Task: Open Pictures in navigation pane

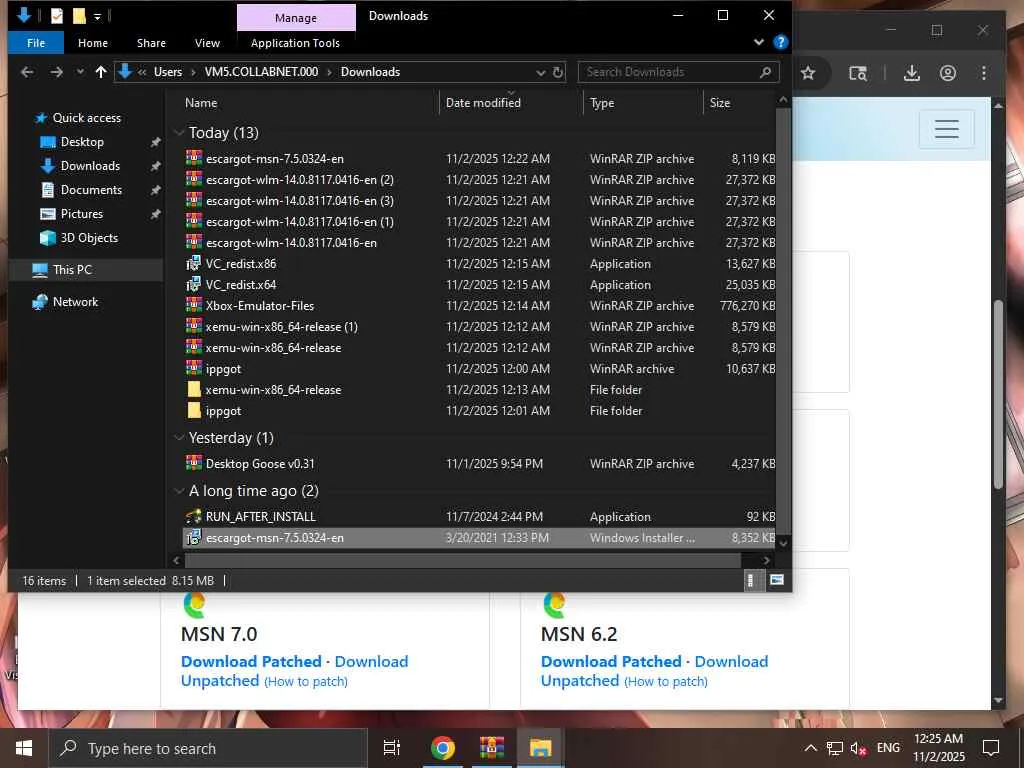Action: [81, 214]
